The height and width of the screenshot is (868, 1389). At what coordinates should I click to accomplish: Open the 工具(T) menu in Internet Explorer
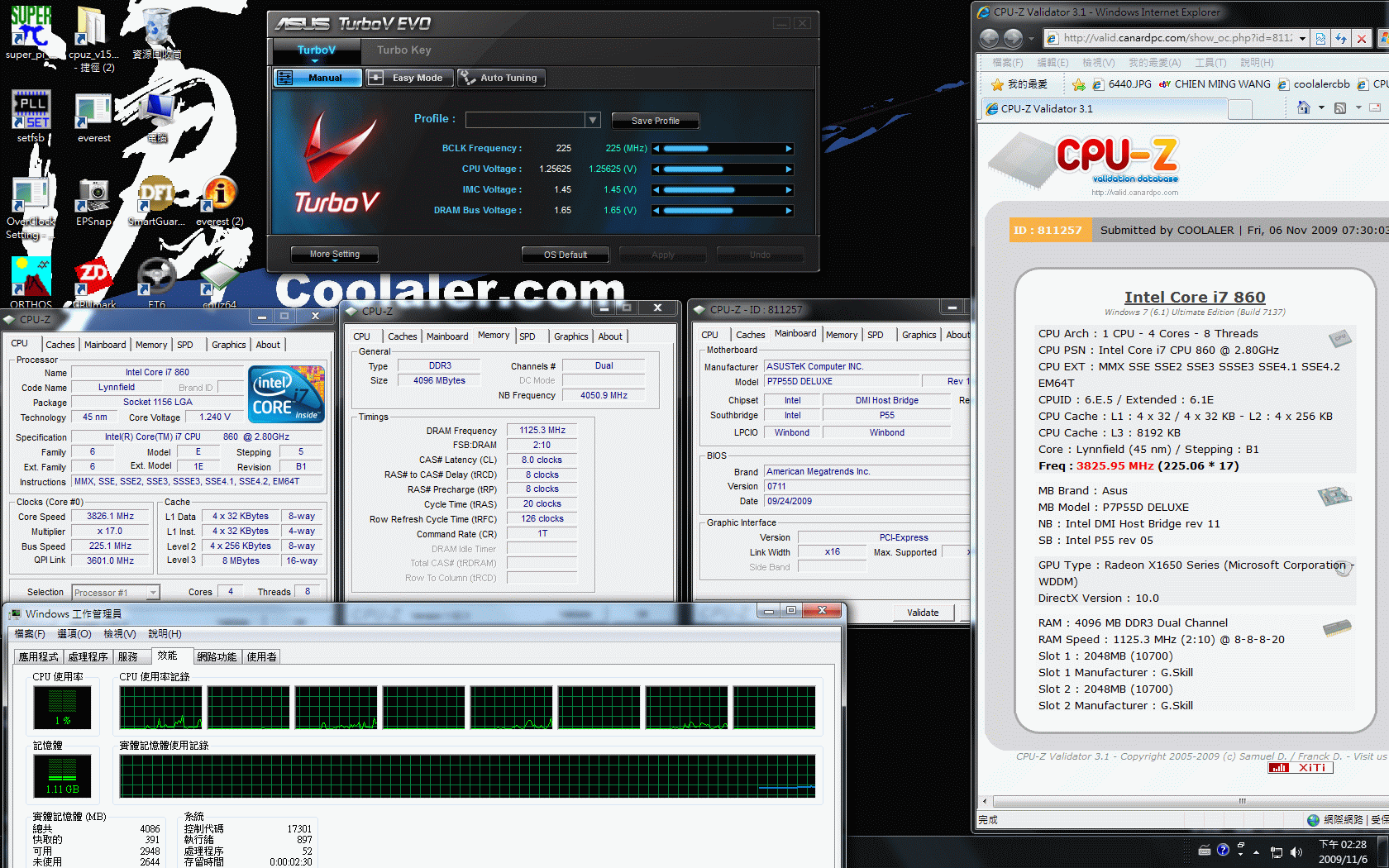(1210, 63)
